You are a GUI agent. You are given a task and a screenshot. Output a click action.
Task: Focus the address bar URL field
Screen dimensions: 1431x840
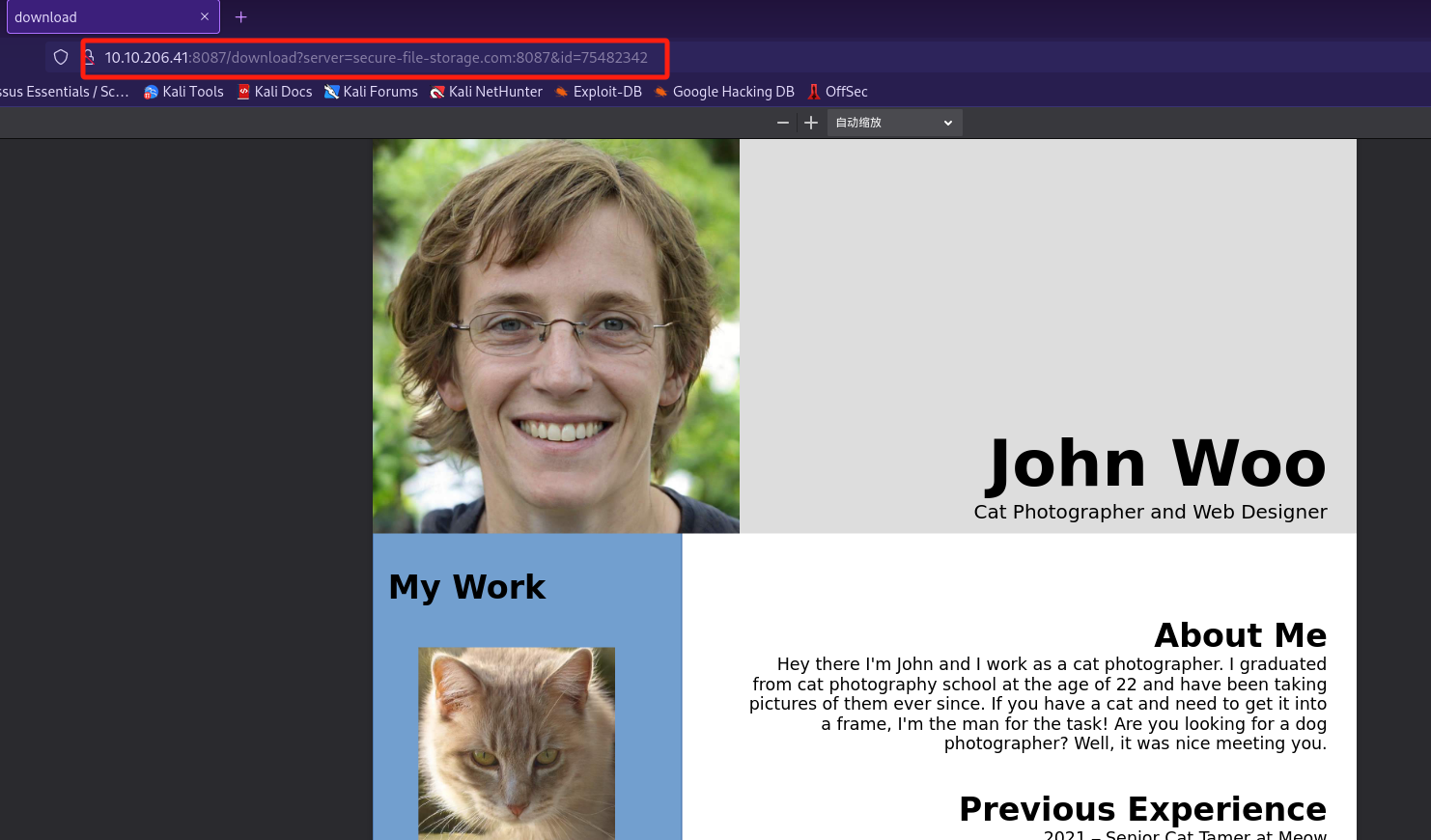(377, 58)
